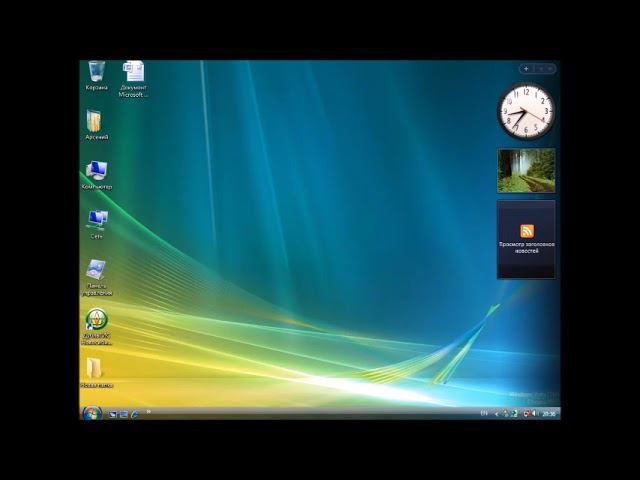
Task: Click Просмотр заголовков новостей link
Action: click(x=527, y=248)
